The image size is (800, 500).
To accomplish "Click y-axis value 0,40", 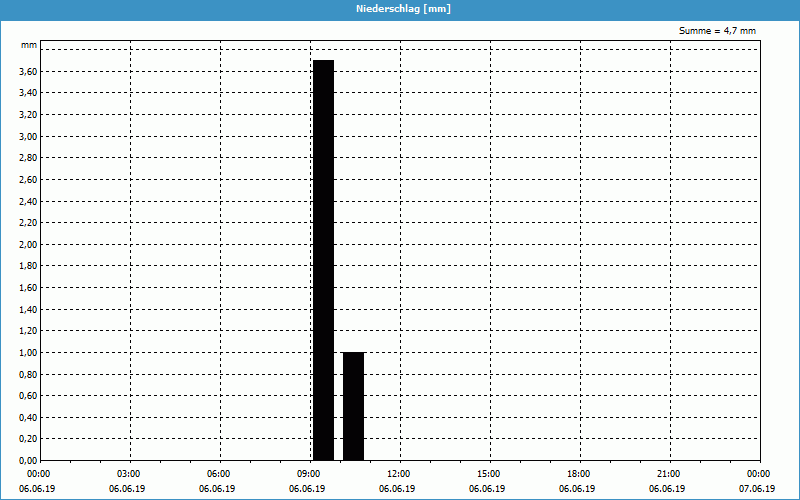I will tap(28, 418).
